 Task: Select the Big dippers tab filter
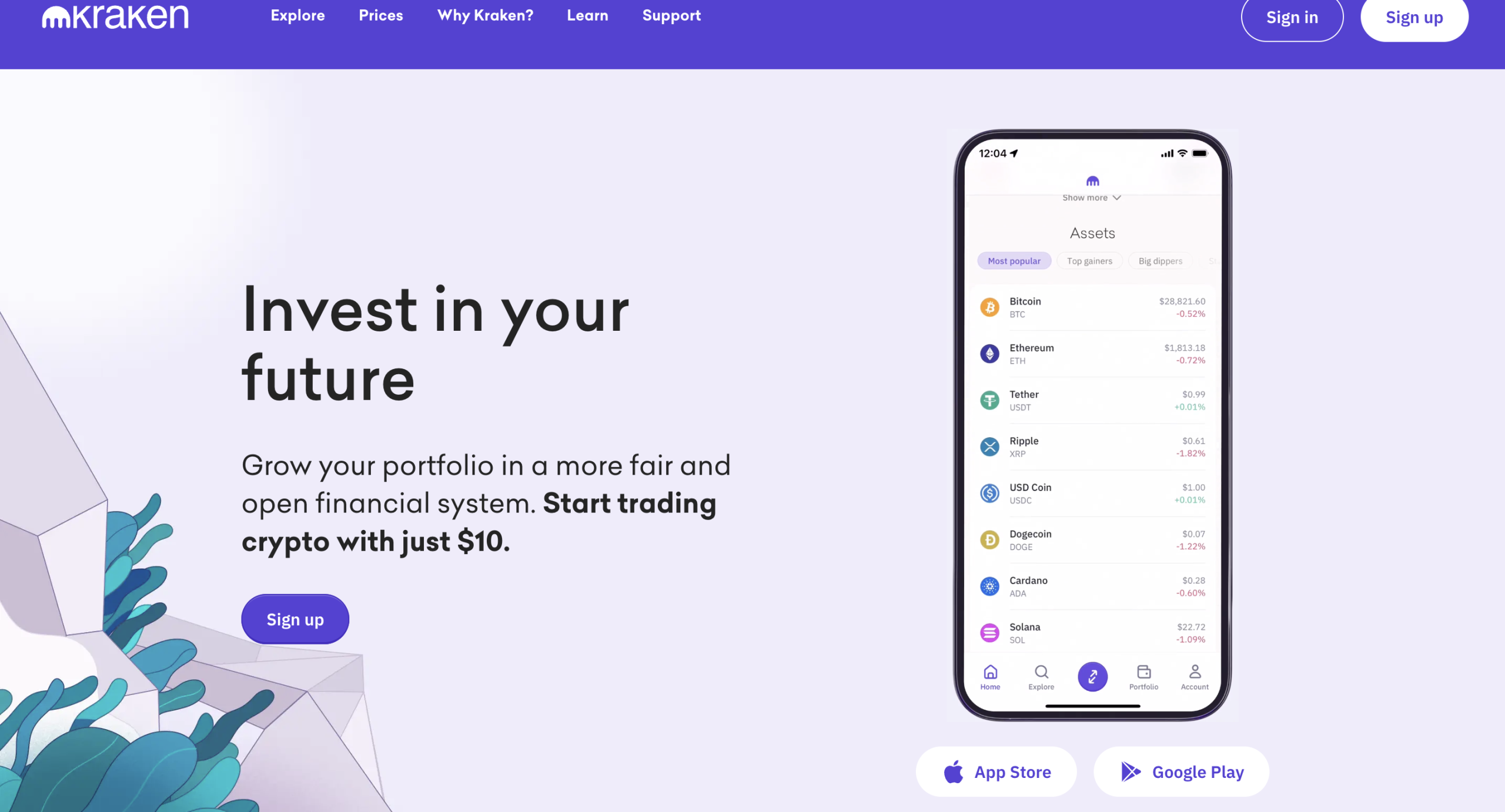click(x=1160, y=261)
